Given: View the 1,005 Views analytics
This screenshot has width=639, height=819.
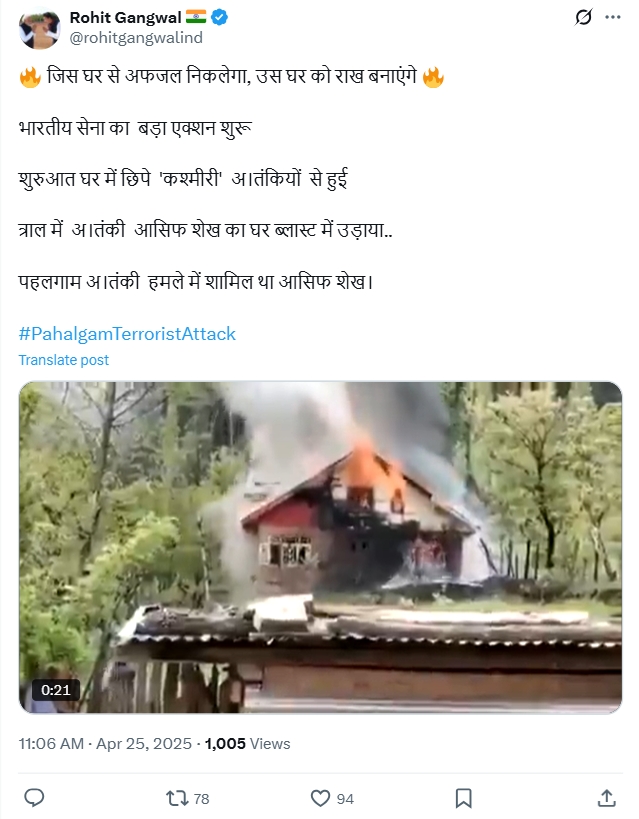Looking at the screenshot, I should [x=247, y=743].
